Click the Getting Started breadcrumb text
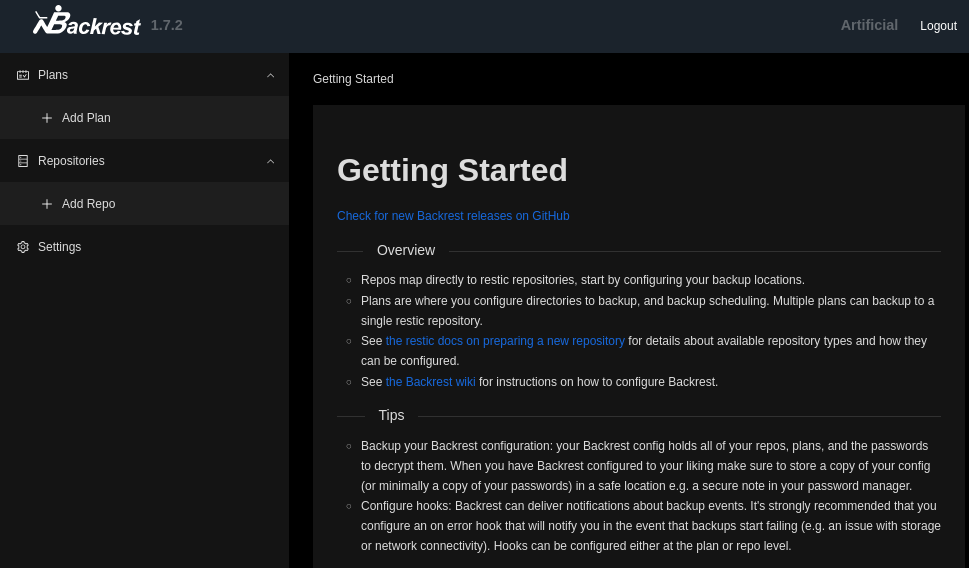This screenshot has width=969, height=568. point(353,79)
